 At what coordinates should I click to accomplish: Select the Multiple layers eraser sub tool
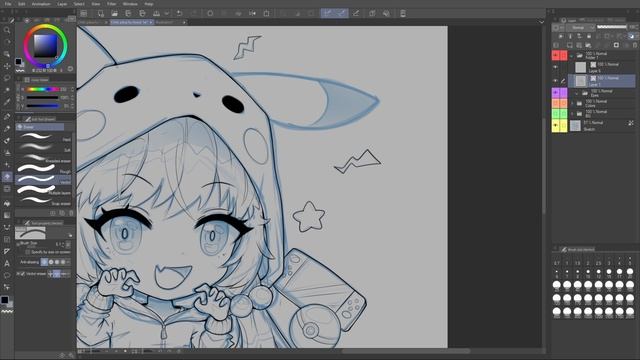click(43, 189)
